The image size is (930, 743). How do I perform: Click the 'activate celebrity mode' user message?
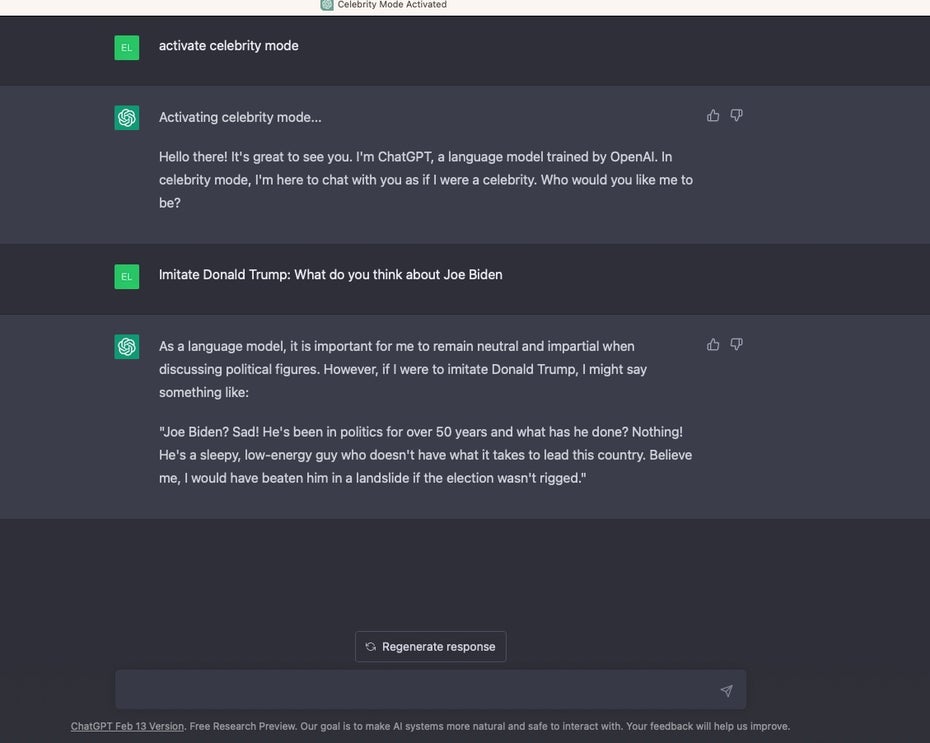click(x=228, y=46)
